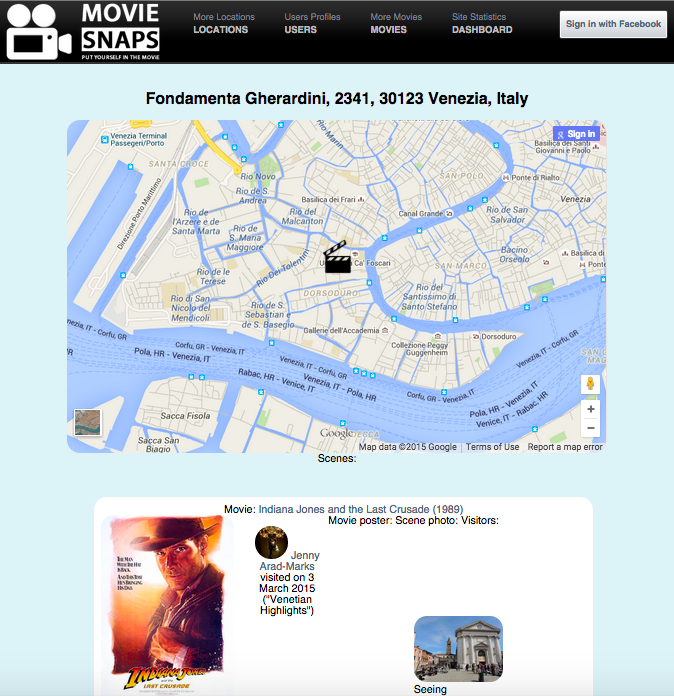Screen dimensions: 674x696
Task: Select the Street View pegman icon
Action: 591,384
